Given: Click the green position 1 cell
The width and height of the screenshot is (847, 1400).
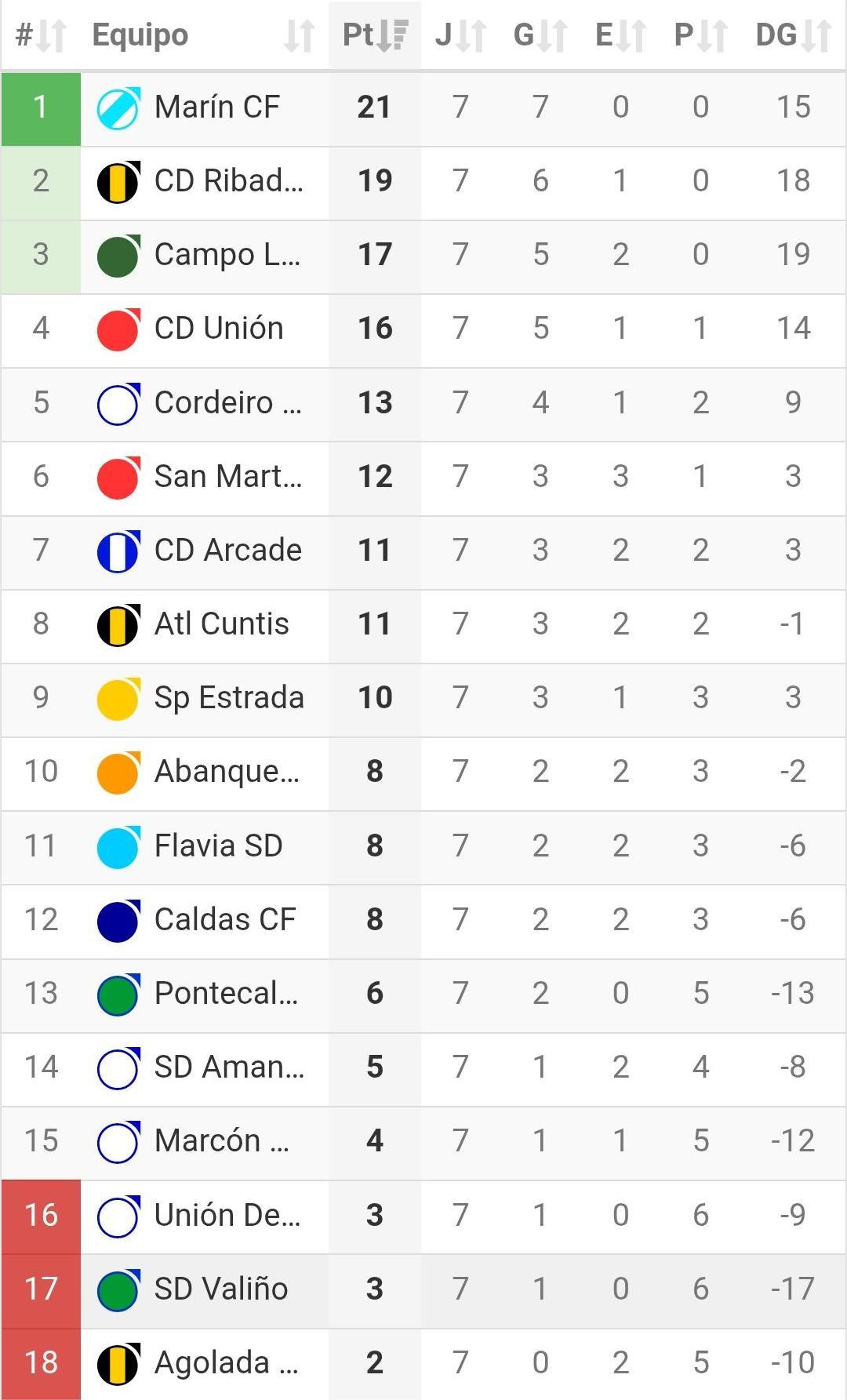Looking at the screenshot, I should (x=41, y=107).
